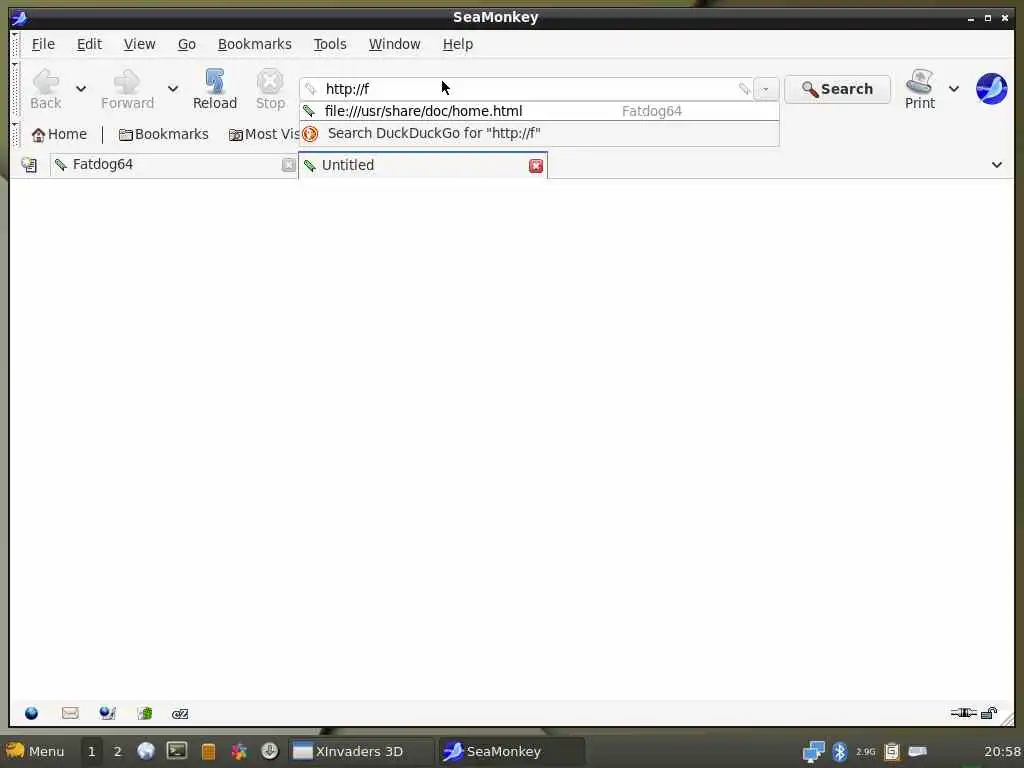Open the View menu

(140, 44)
